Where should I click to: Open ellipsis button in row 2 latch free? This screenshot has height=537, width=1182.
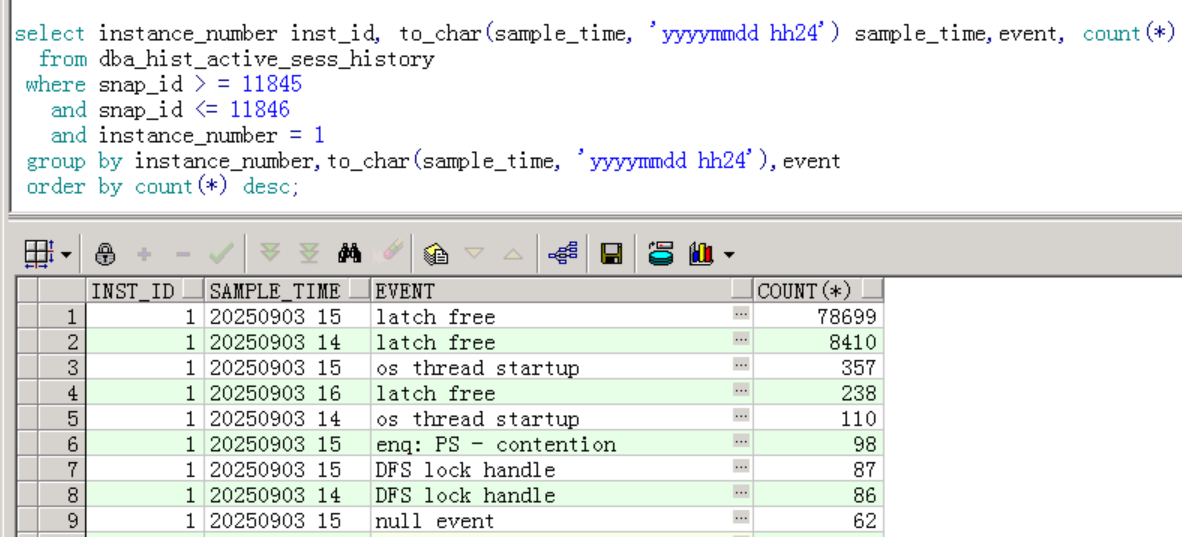[x=742, y=339]
